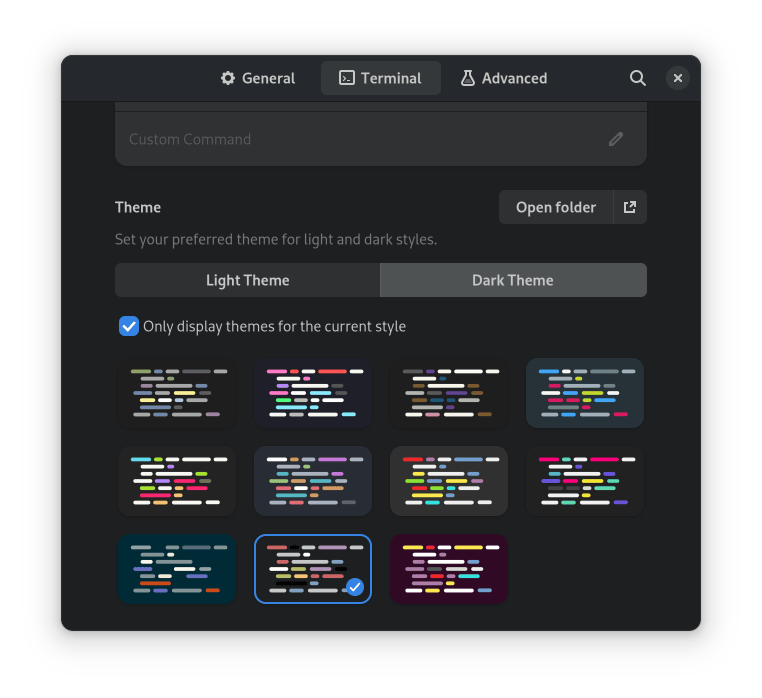Select the blue-gray theme at top right
The height and width of the screenshot is (698, 762).
pyautogui.click(x=585, y=393)
